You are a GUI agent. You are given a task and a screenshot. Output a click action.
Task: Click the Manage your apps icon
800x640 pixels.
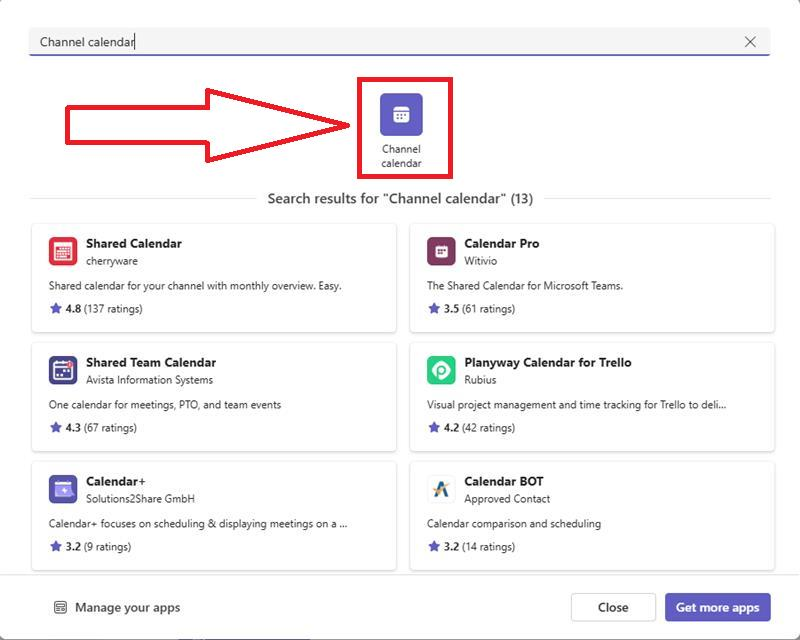60,607
